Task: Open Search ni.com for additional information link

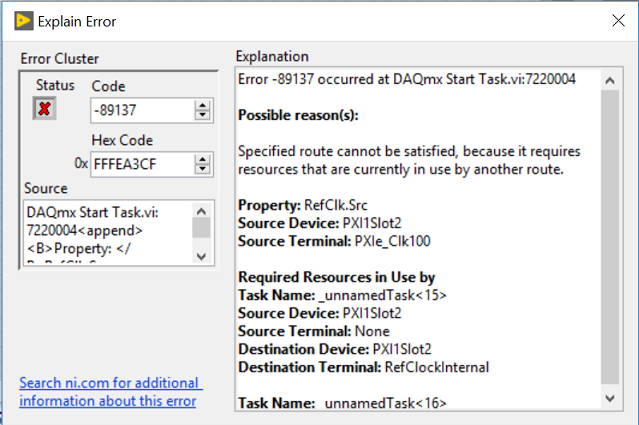Action: pyautogui.click(x=110, y=392)
